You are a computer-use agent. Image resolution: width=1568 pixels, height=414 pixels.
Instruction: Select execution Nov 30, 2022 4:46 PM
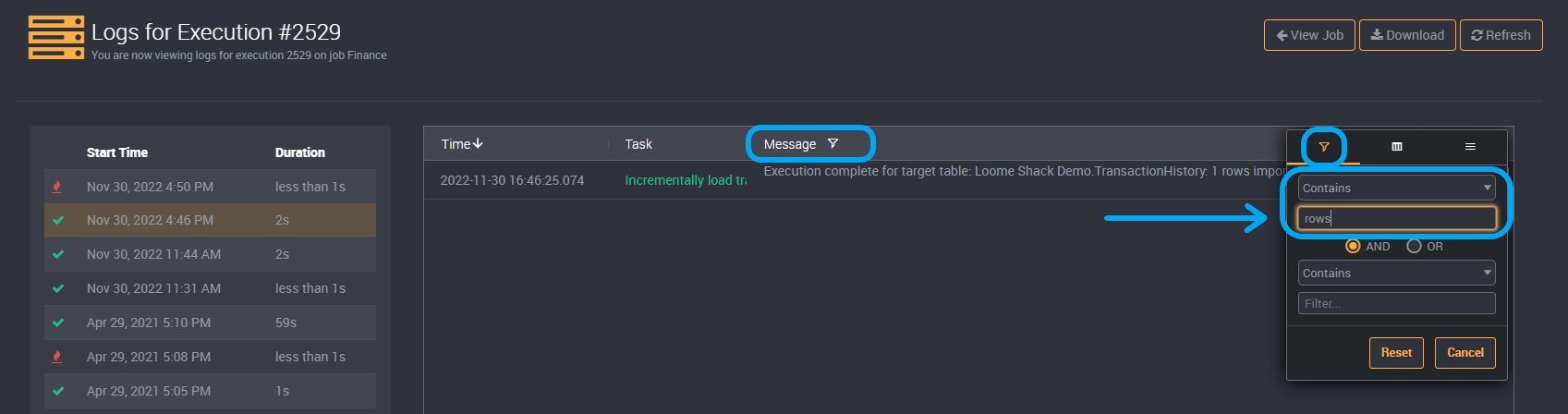(210, 220)
